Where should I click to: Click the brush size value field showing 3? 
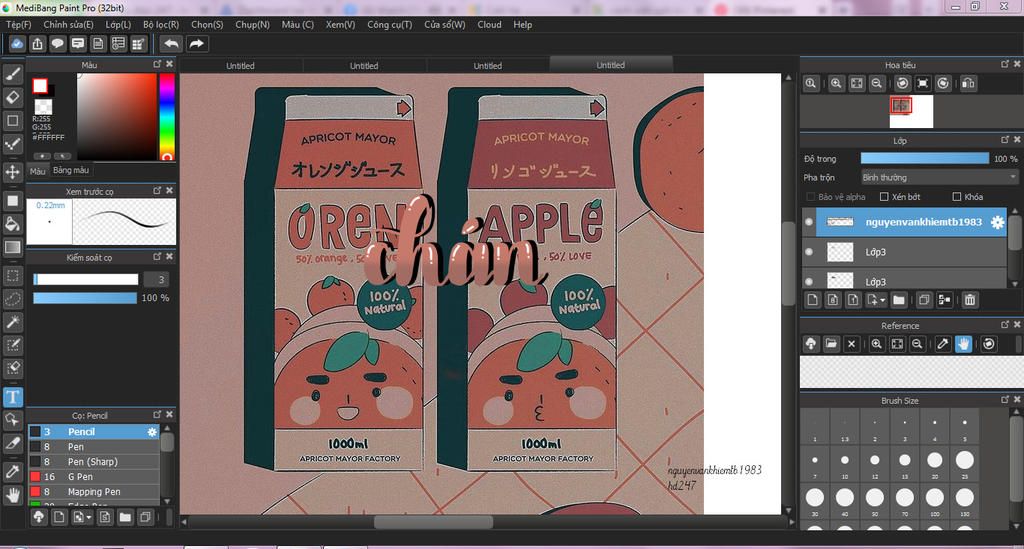[157, 279]
